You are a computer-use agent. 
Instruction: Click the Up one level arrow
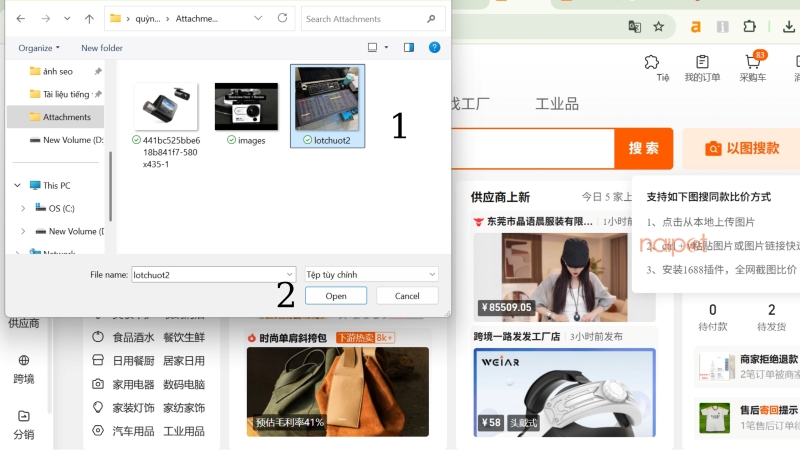click(89, 18)
